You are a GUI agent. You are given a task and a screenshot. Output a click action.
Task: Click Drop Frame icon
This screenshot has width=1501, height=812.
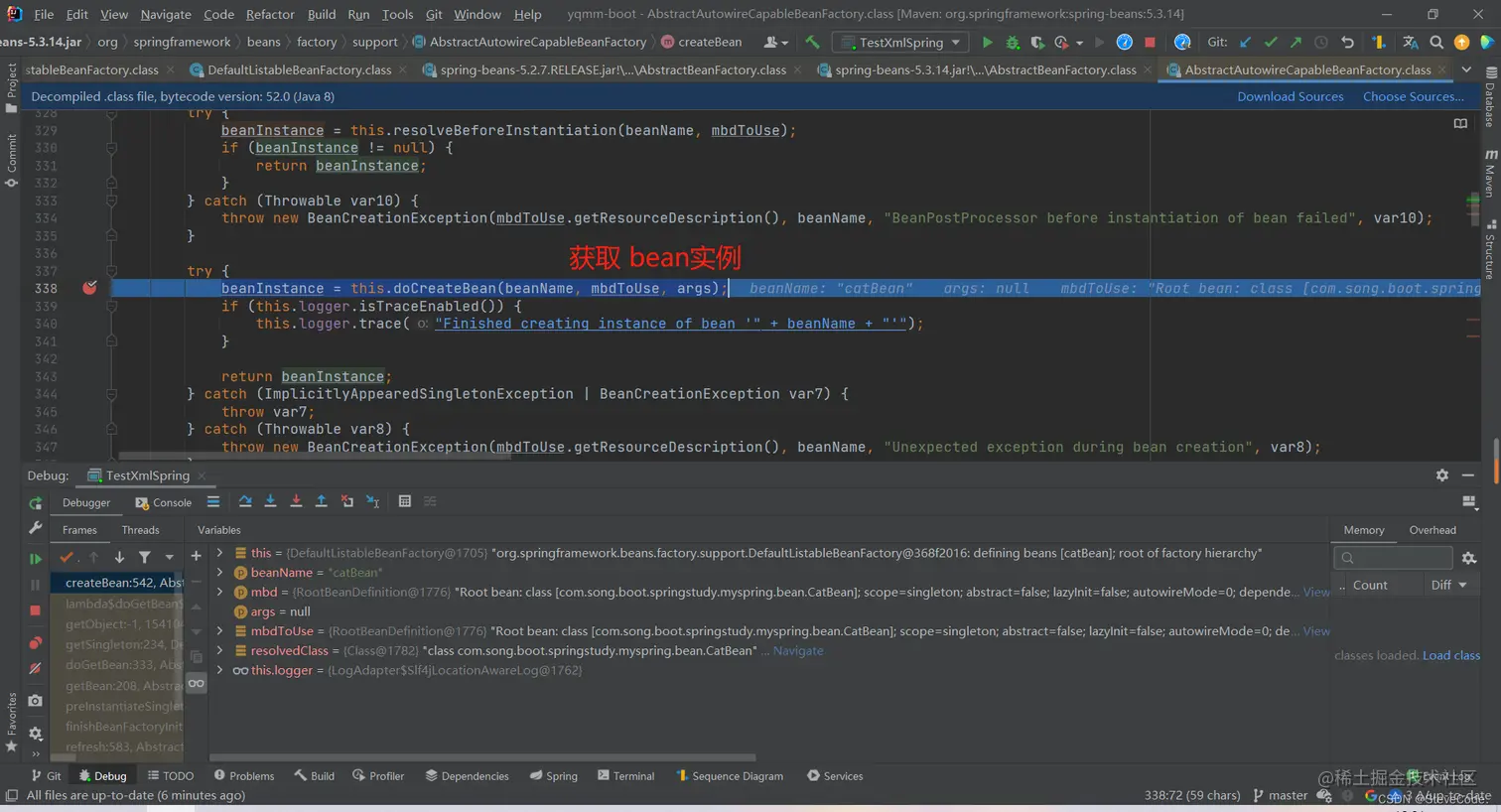[x=347, y=501]
